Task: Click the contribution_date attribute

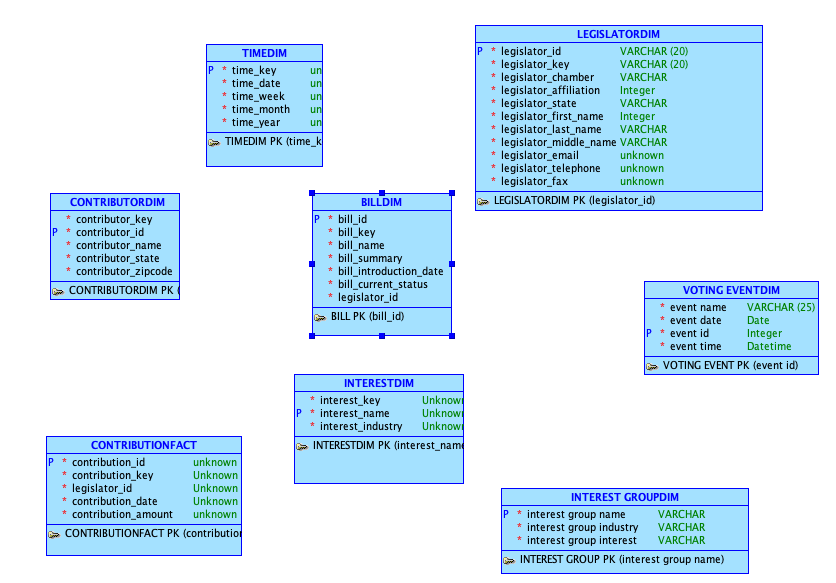Action: pyautogui.click(x=115, y=501)
